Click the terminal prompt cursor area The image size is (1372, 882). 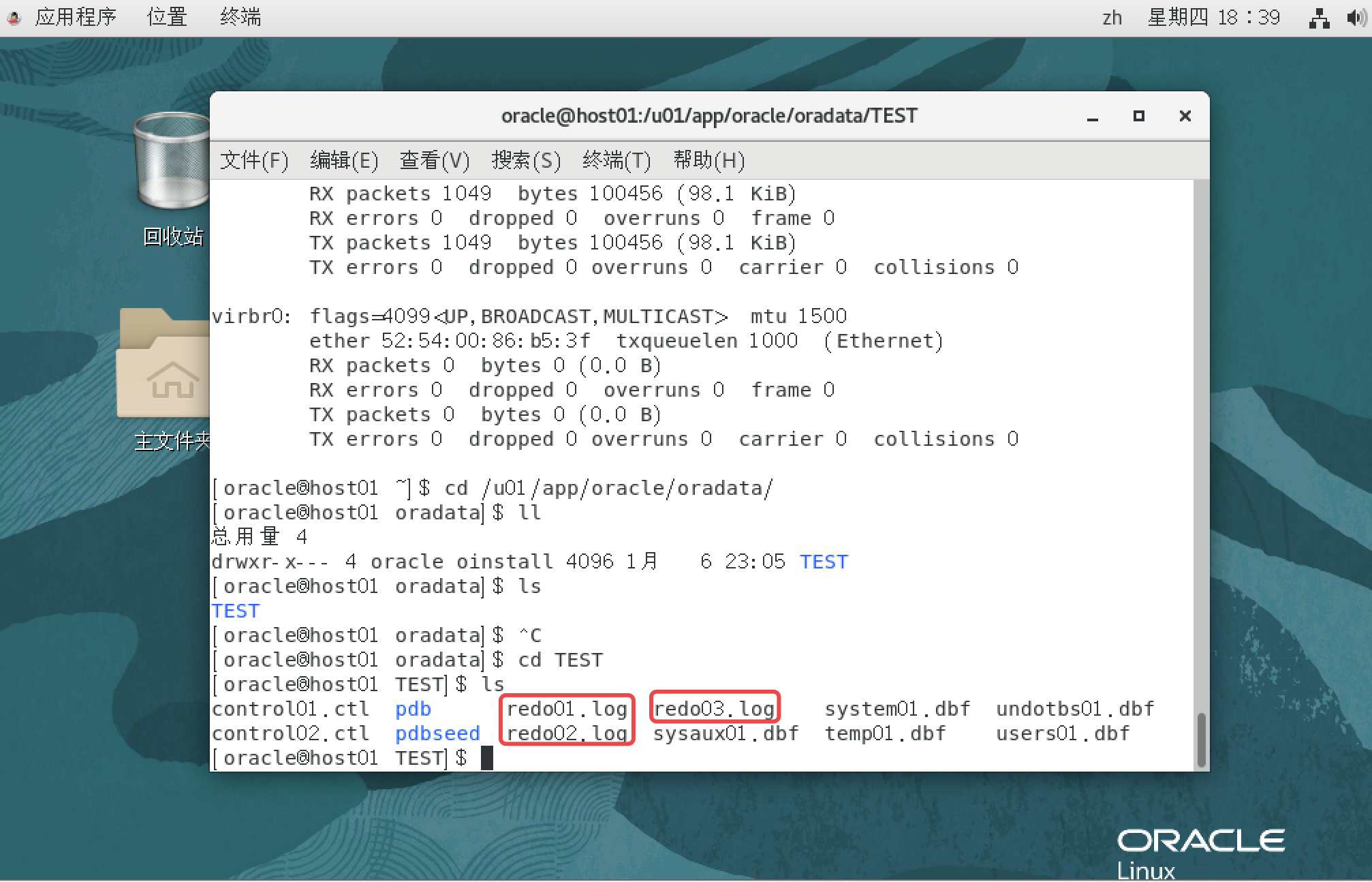pos(488,757)
